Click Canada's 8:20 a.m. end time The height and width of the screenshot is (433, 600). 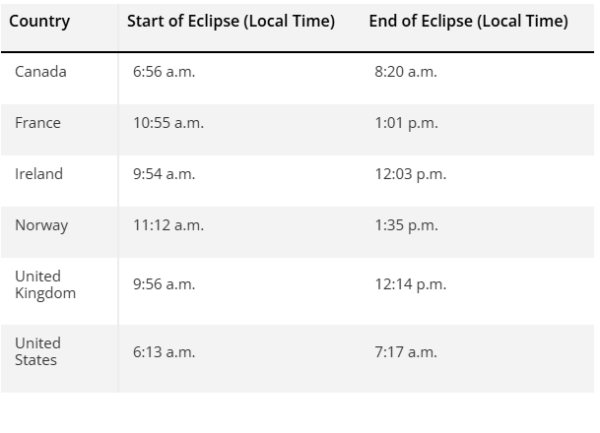406,72
